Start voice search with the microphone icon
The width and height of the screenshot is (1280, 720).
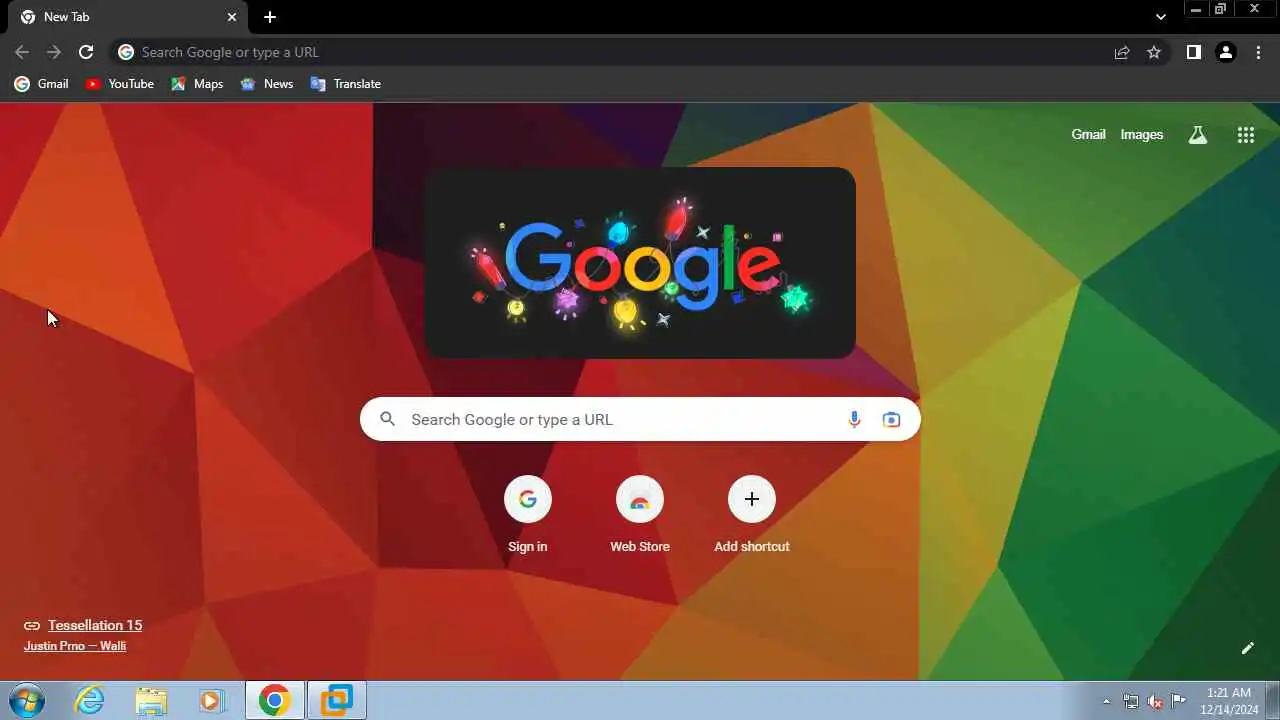point(854,420)
